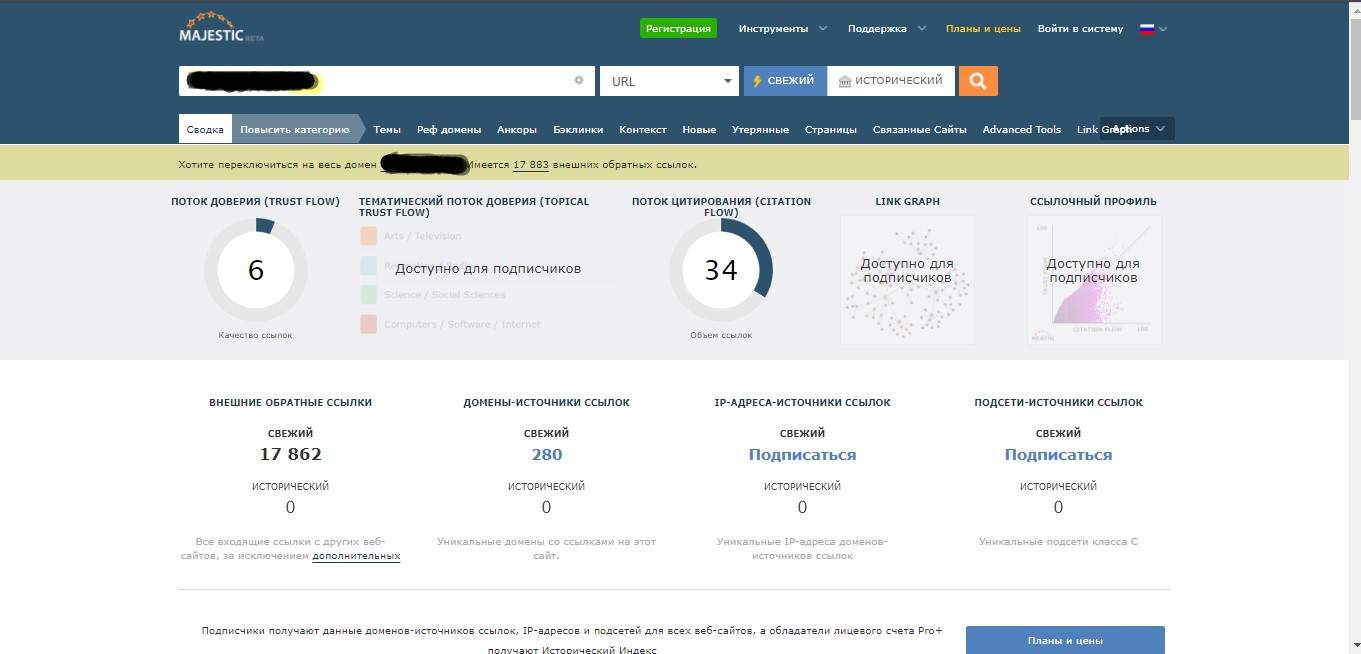Image resolution: width=1361 pixels, height=654 pixels.
Task: Click the Качество ссылок caption
Action: (x=255, y=335)
